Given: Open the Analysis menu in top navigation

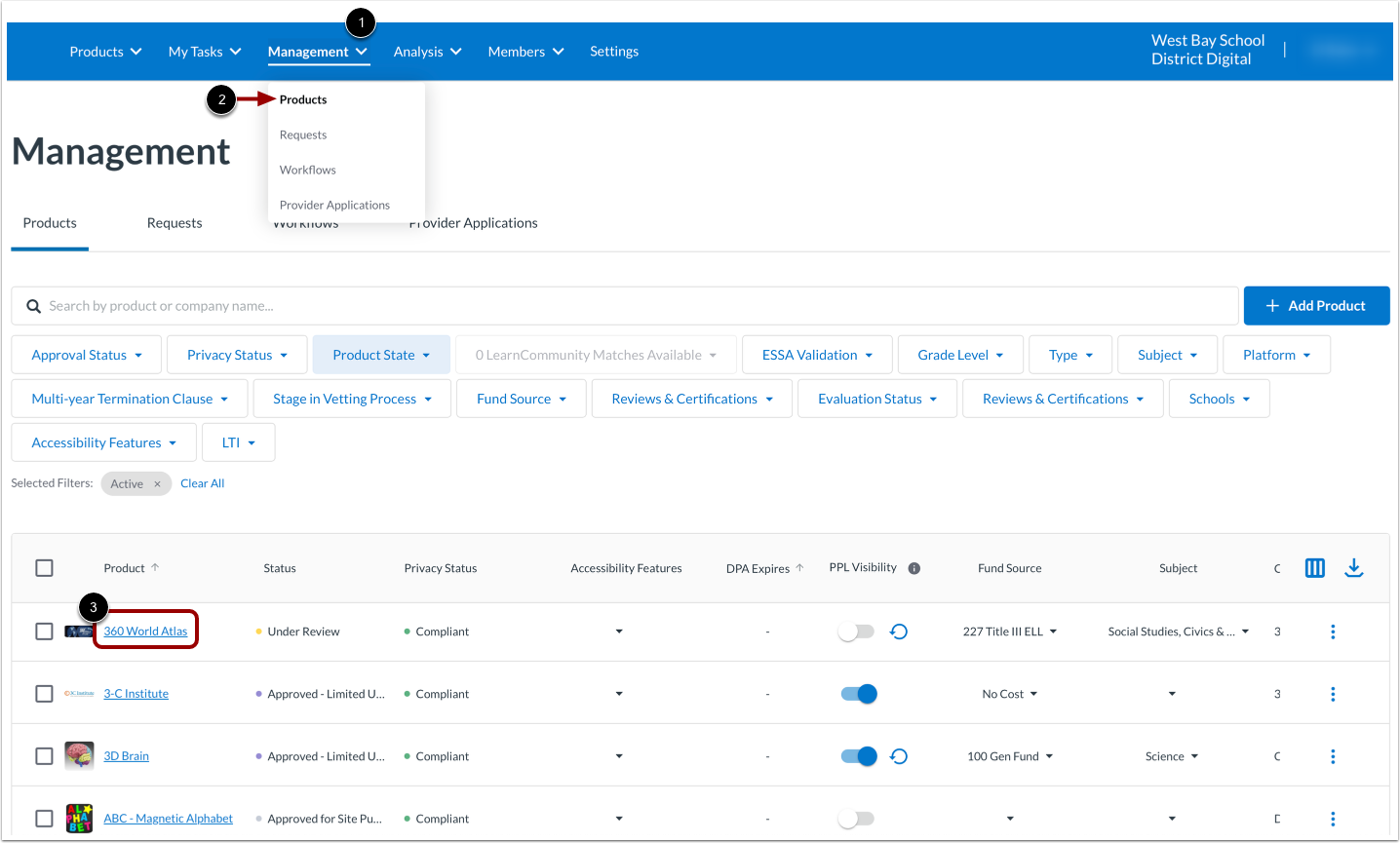Looking at the screenshot, I should point(427,52).
